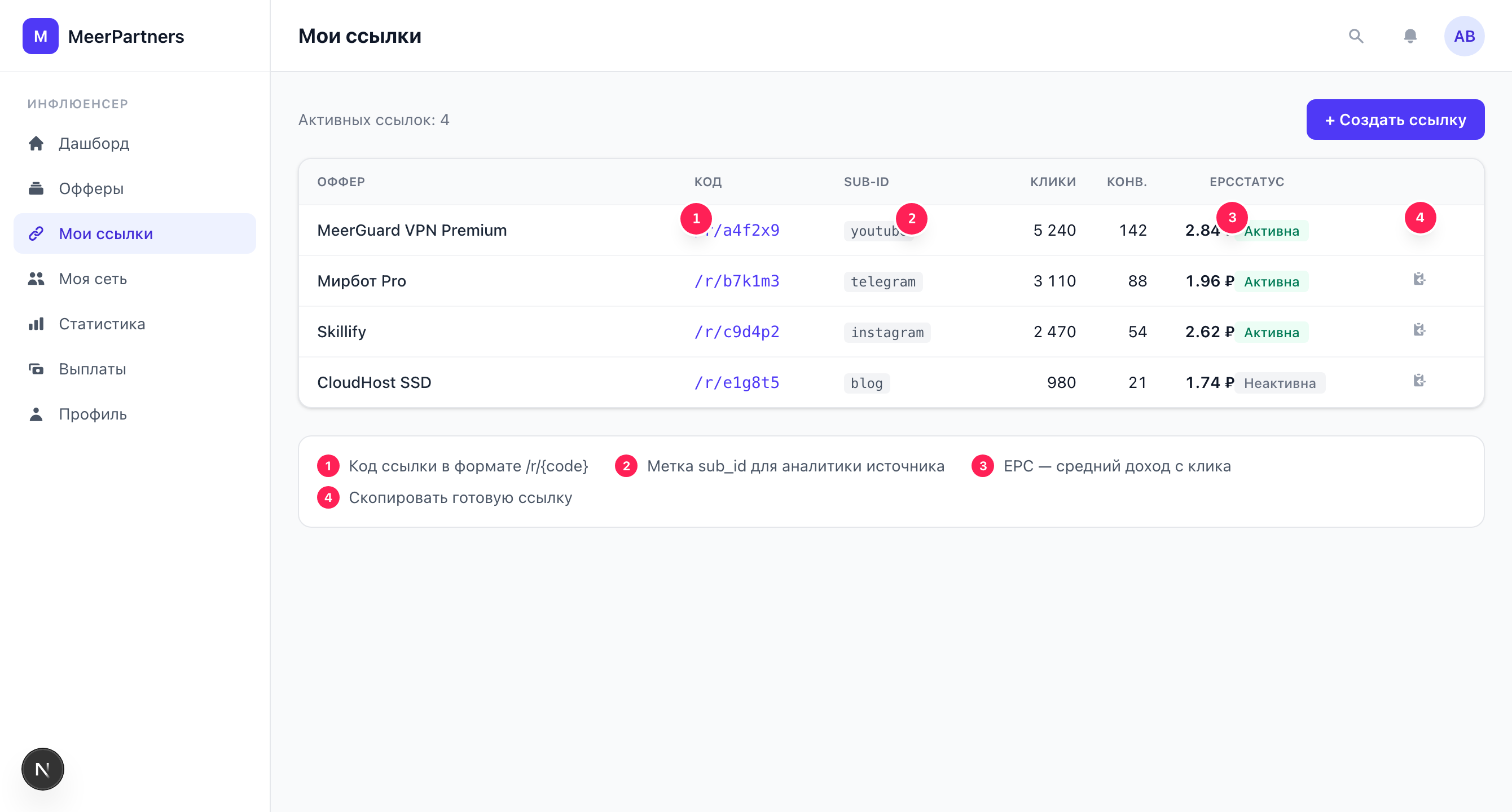Click the Активна status of MeerGuard VPN Premium
Screen dimensions: 1512x812
pyautogui.click(x=1271, y=231)
